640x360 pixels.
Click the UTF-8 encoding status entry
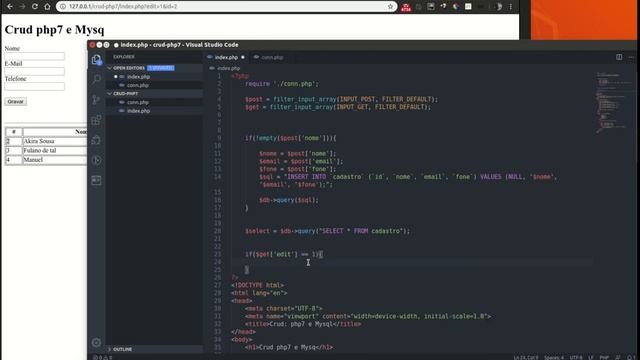tap(576, 358)
